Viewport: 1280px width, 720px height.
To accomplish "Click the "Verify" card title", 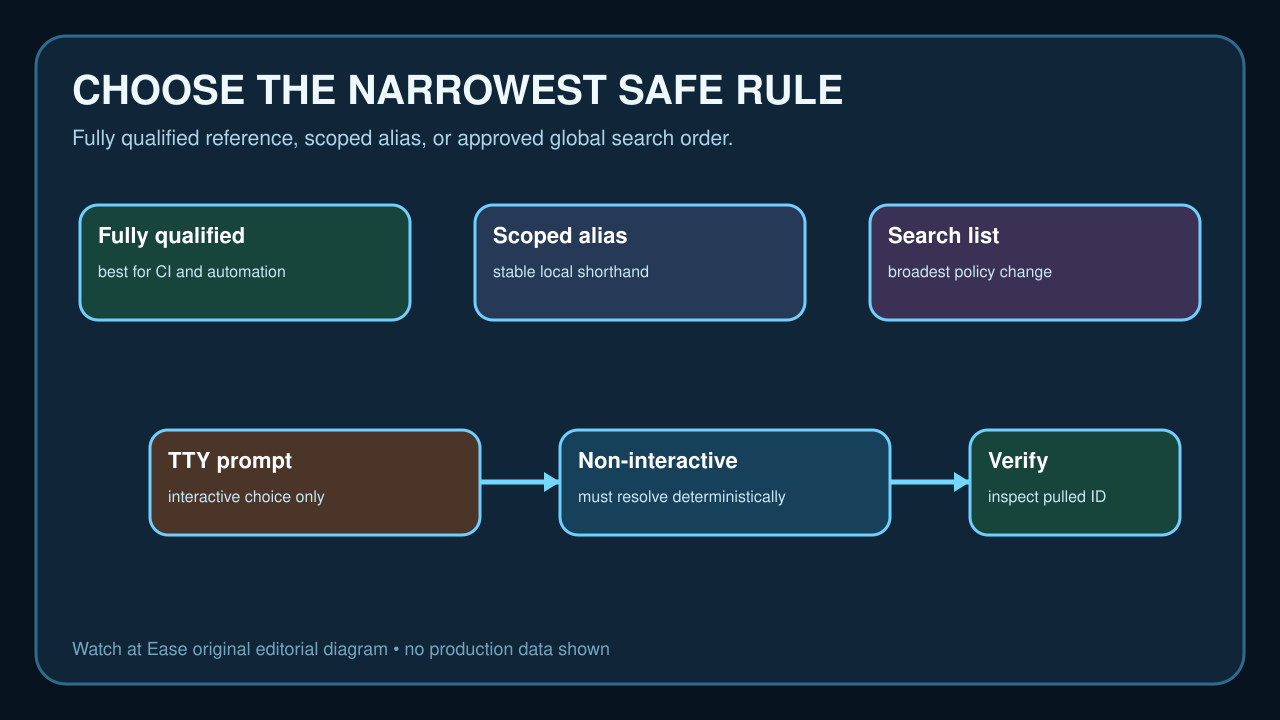I will (x=1018, y=461).
